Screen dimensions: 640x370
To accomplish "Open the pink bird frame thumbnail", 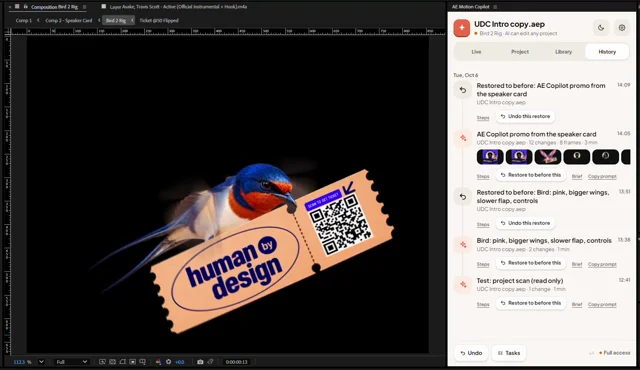I will pos(548,157).
